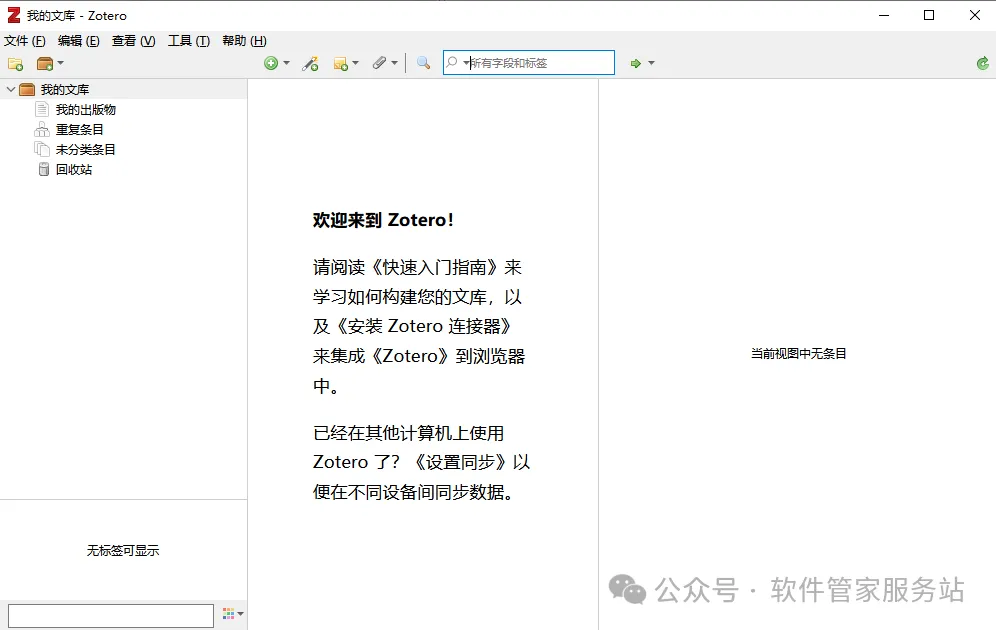Select 重复条目 in the tree
The width and height of the screenshot is (996, 630).
coord(79,130)
